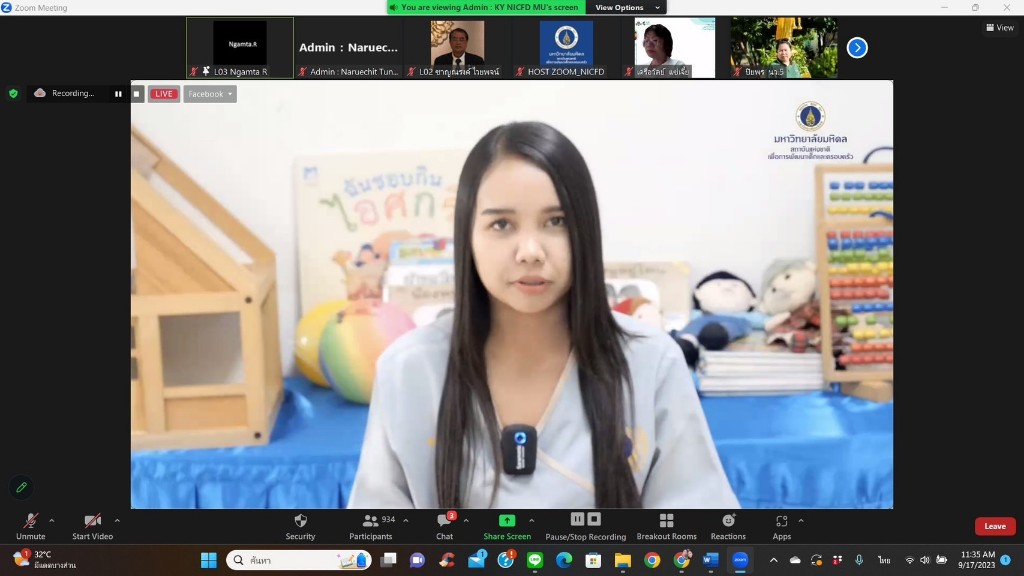
Task: Switch the keyboard input language indicator
Action: [x=884, y=560]
